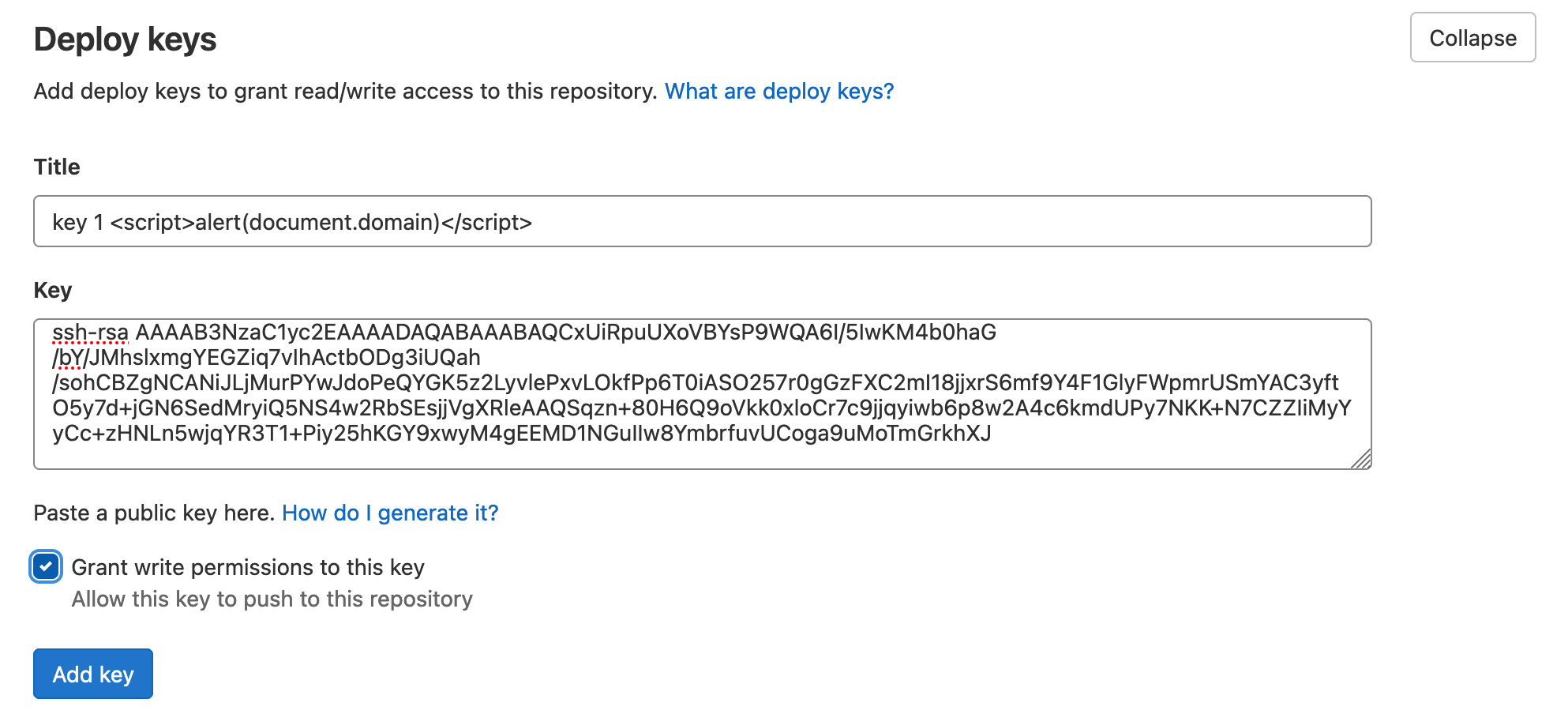Click the "Paste a public key here" text
This screenshot has height=714, width=1568.
pos(154,513)
